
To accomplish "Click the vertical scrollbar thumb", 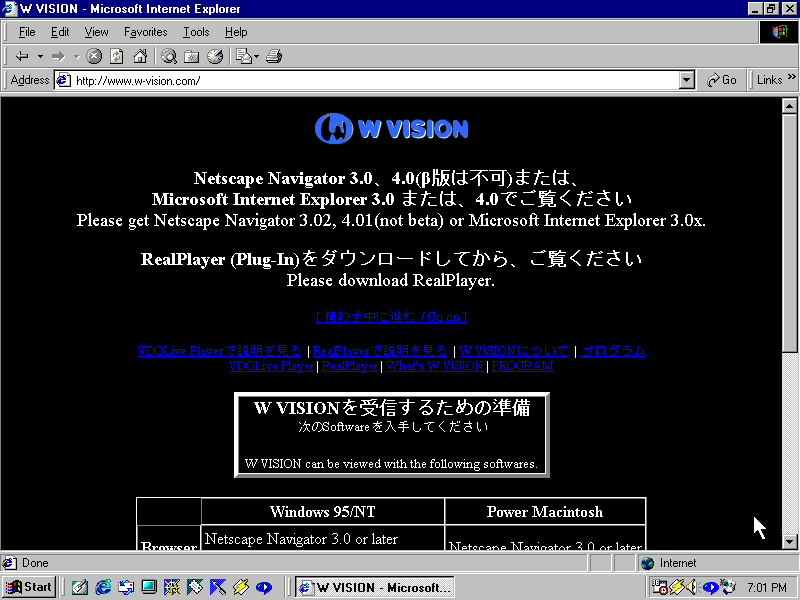I will (789, 232).
